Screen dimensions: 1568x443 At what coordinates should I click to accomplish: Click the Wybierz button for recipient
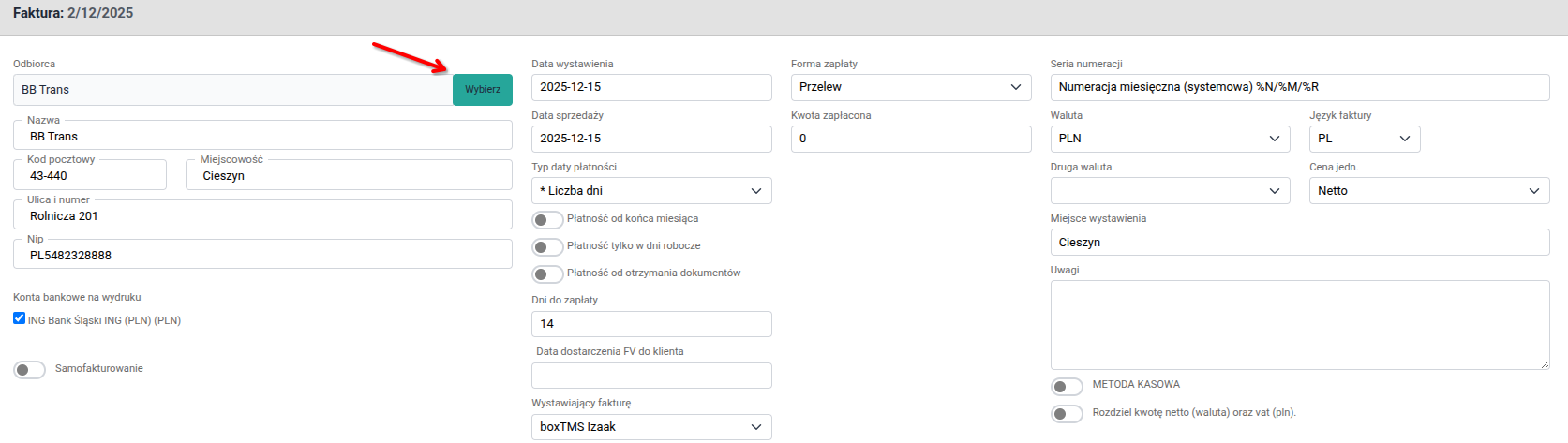pos(482,90)
